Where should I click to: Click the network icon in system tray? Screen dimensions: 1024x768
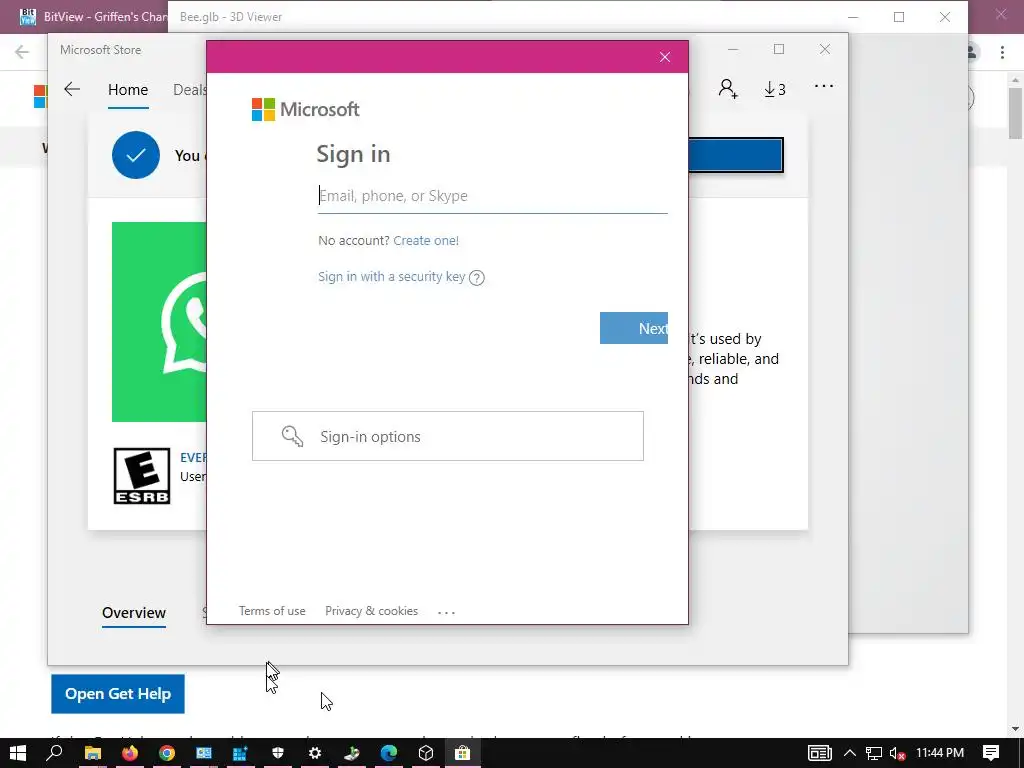874,753
